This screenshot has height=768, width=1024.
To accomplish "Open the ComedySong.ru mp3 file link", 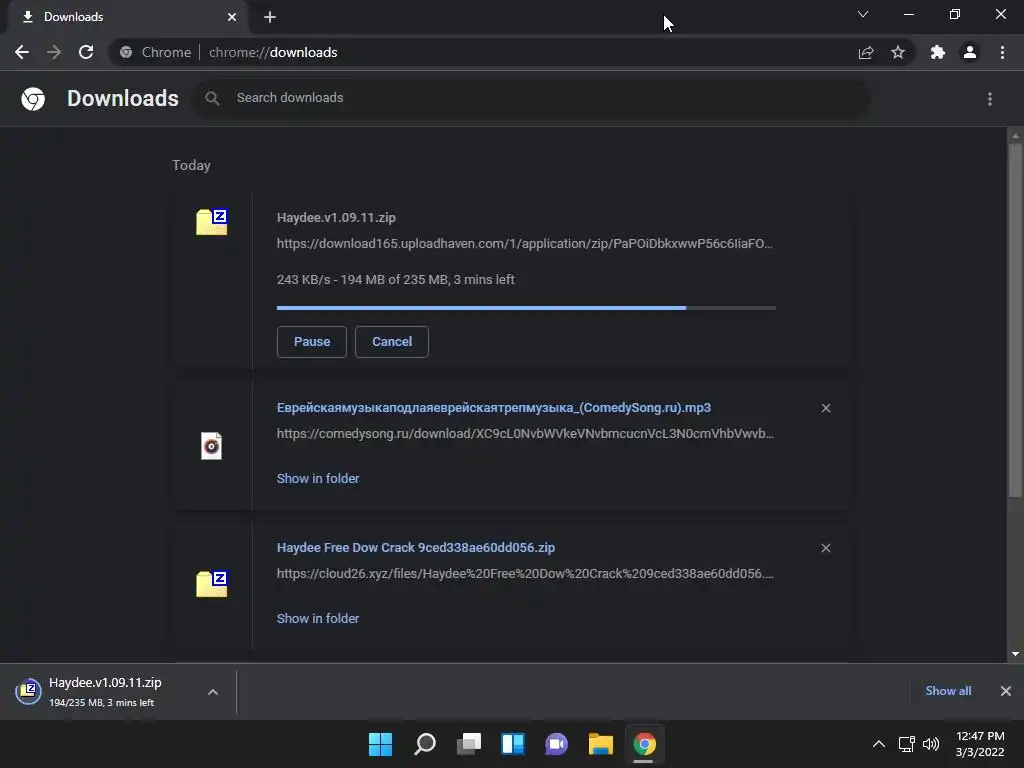I will click(494, 408).
